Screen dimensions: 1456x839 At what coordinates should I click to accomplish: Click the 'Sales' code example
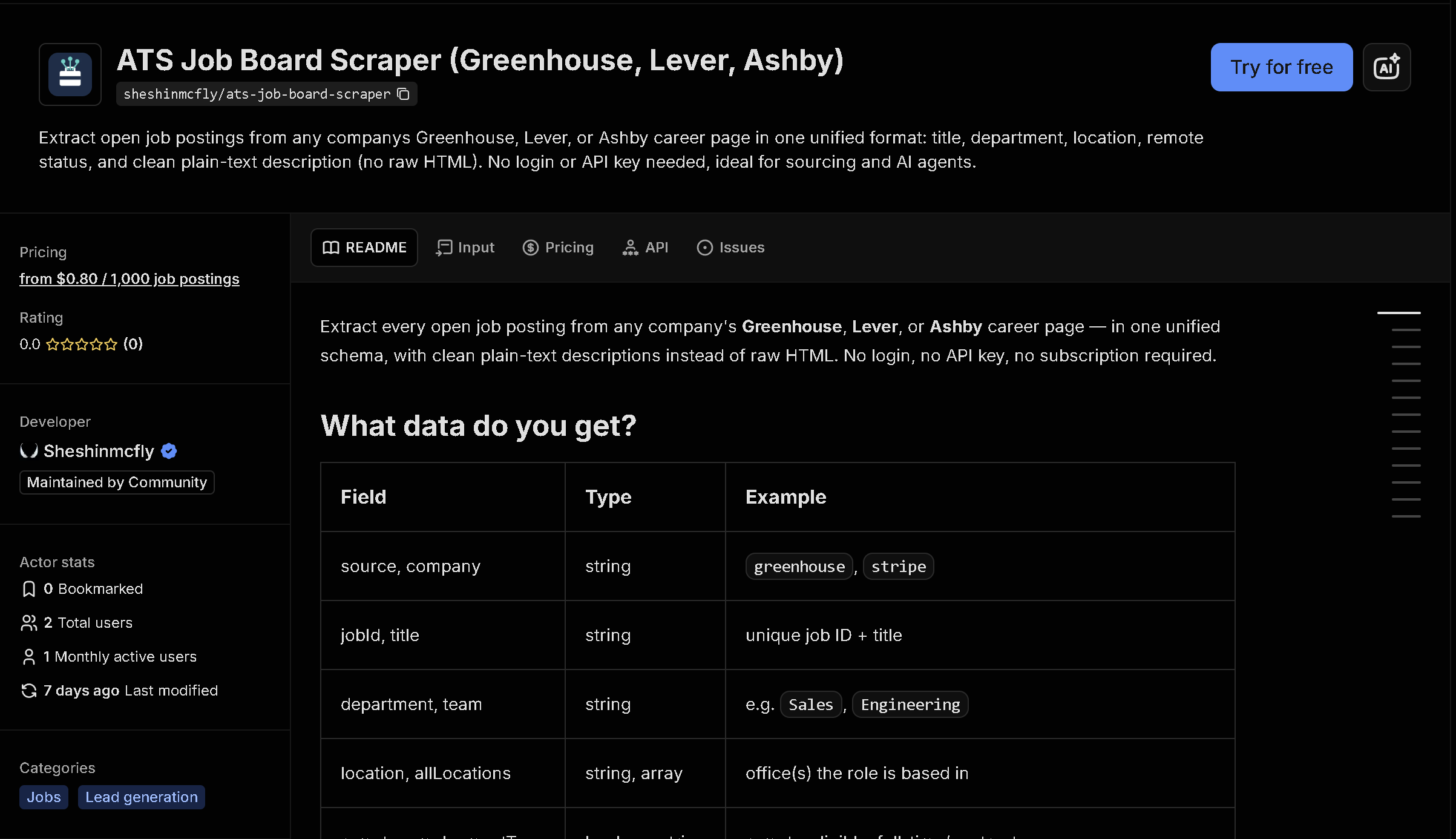coord(811,705)
